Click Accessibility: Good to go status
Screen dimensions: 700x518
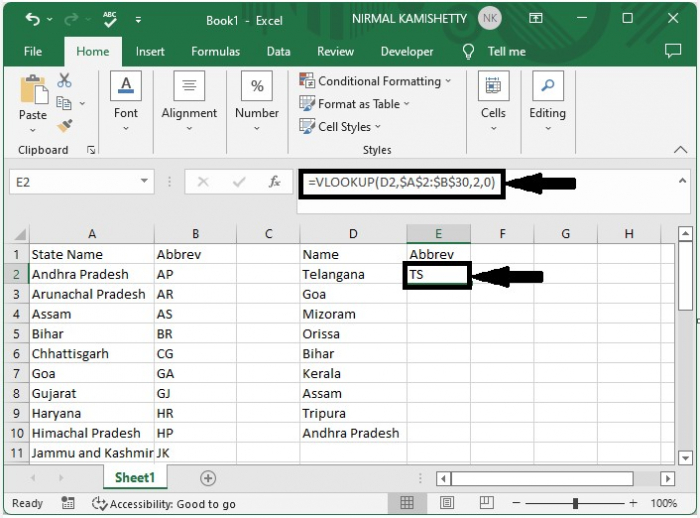(164, 504)
